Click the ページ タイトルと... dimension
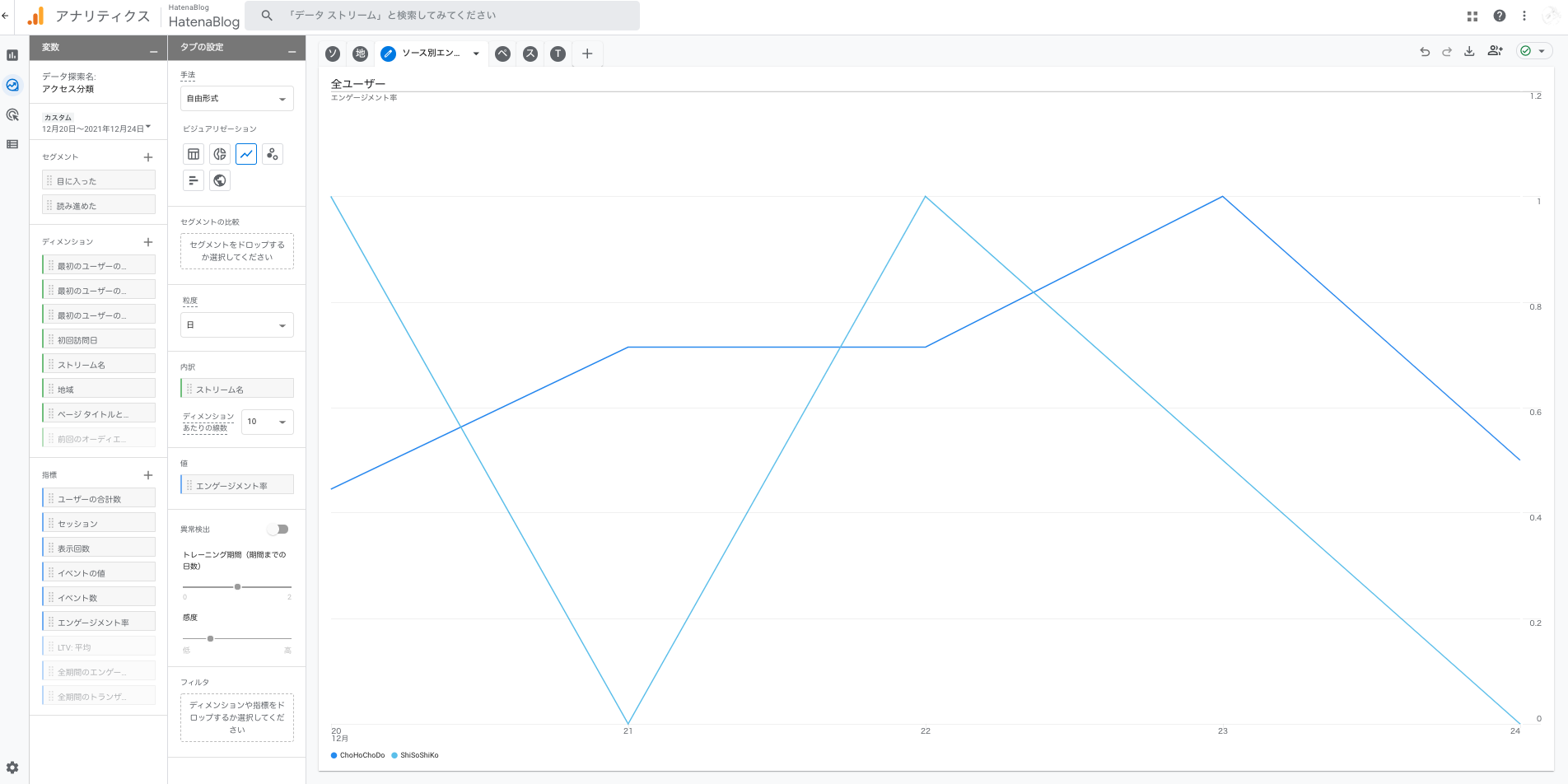Image resolution: width=1568 pixels, height=784 pixels. click(x=99, y=413)
